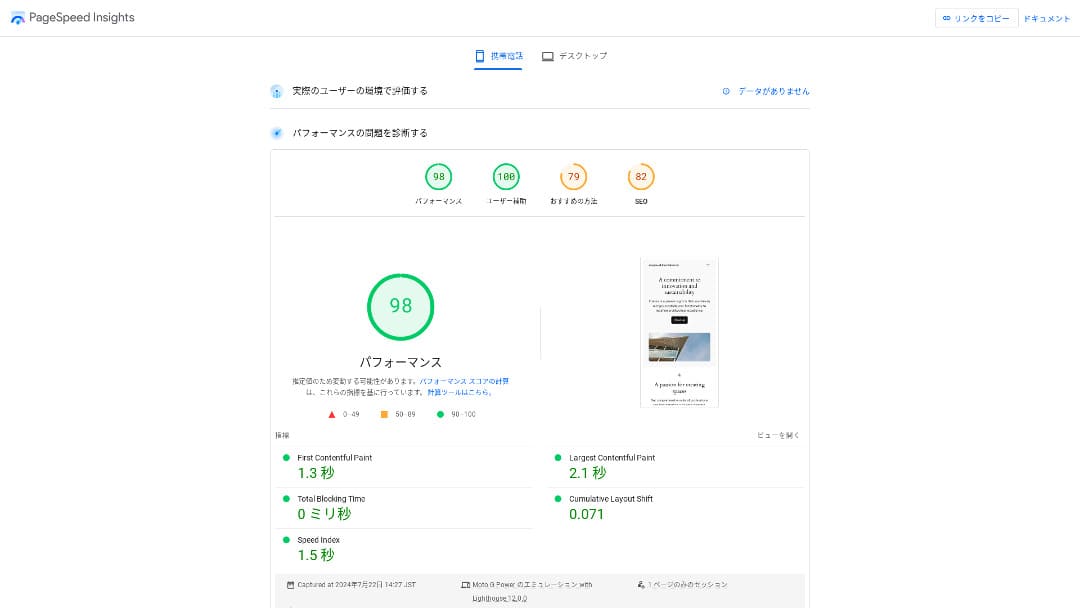The width and height of the screenshot is (1080, 608).
Task: Select the 82 SEO score gauge
Action: click(641, 178)
